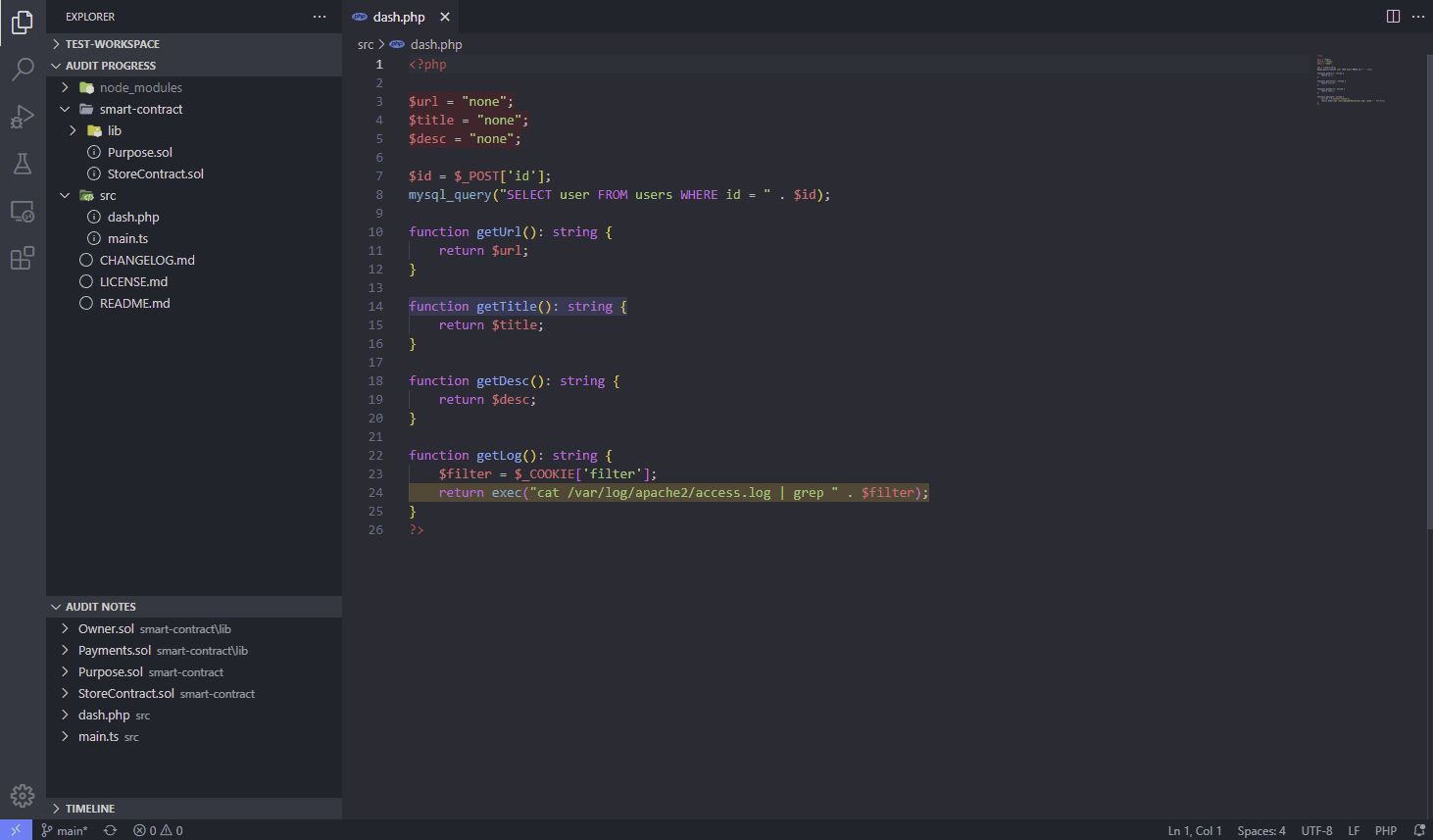
Task: Collapse the AUDIT NOTES section
Action: [100, 607]
